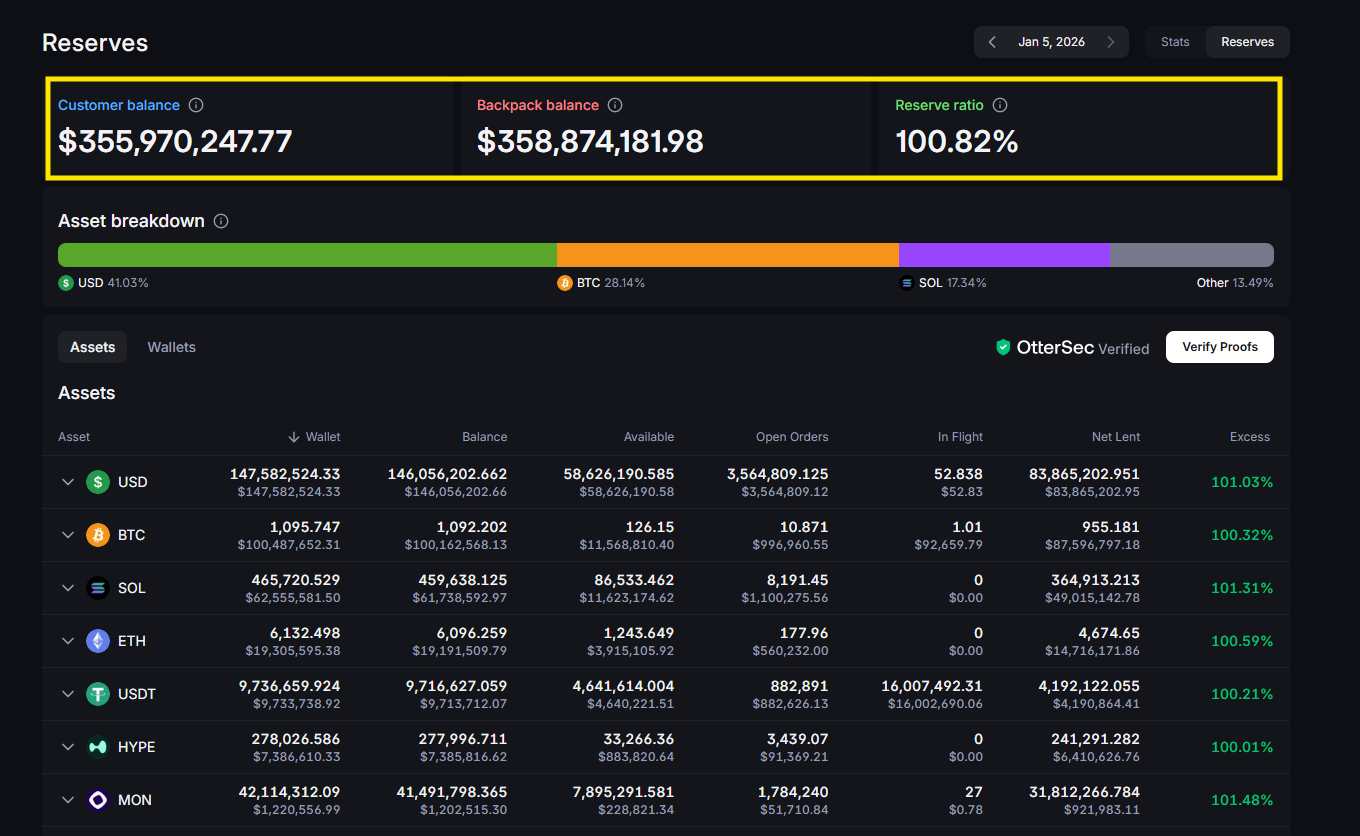Click the MON asset icon
Image resolution: width=1360 pixels, height=836 pixels.
[97, 800]
